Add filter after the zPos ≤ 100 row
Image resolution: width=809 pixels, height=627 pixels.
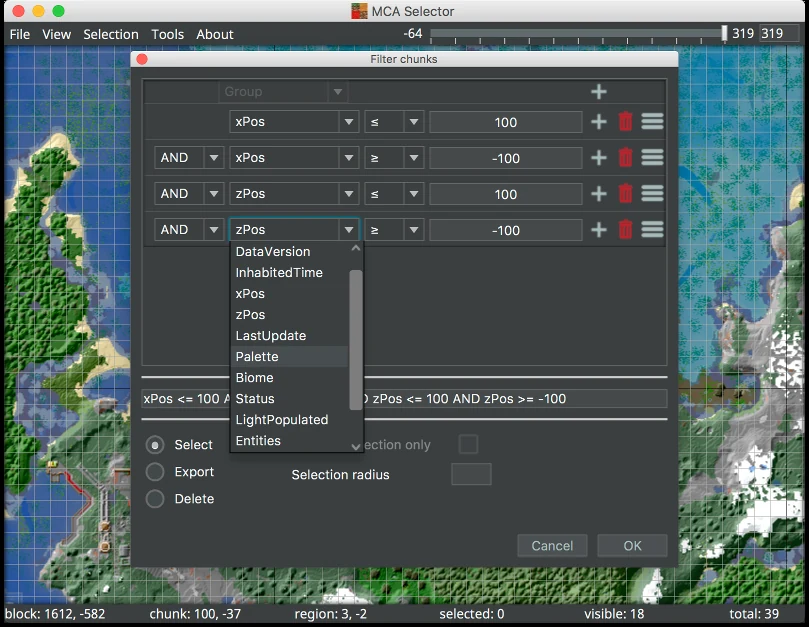[598, 194]
